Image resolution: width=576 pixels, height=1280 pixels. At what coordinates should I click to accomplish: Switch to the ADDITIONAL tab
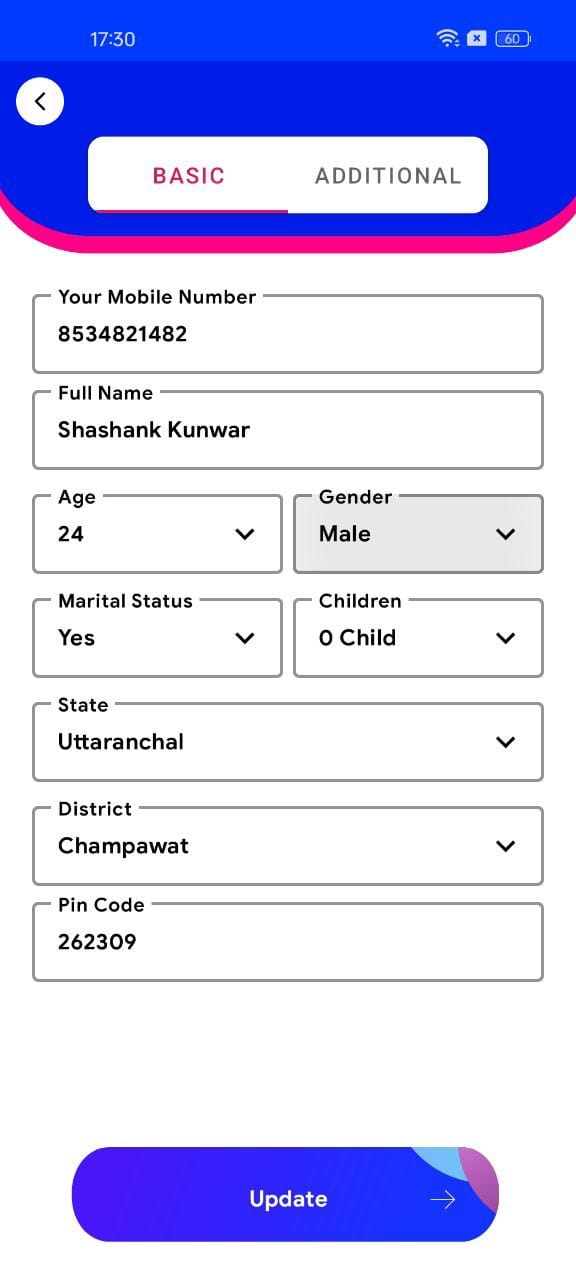(x=388, y=176)
